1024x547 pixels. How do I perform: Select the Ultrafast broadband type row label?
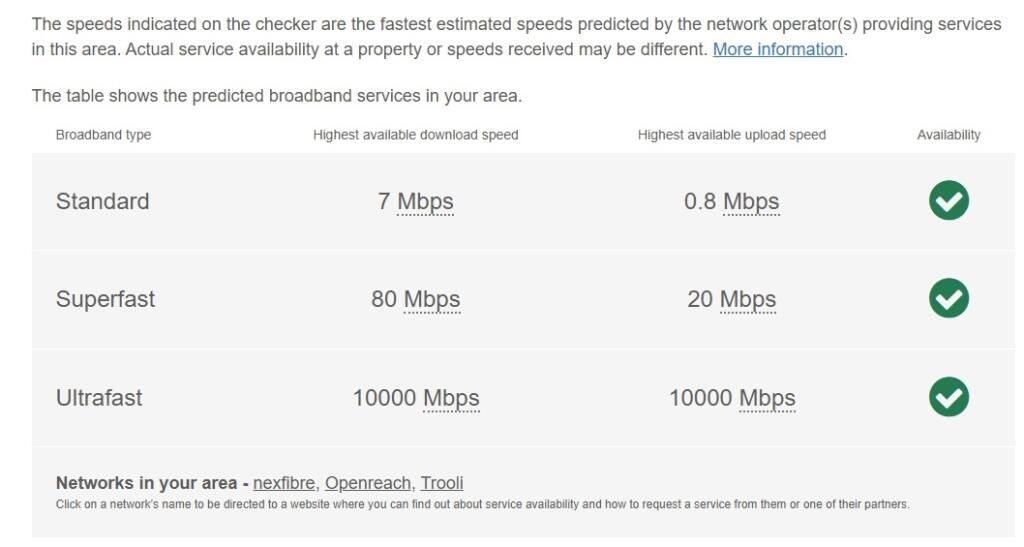click(99, 398)
